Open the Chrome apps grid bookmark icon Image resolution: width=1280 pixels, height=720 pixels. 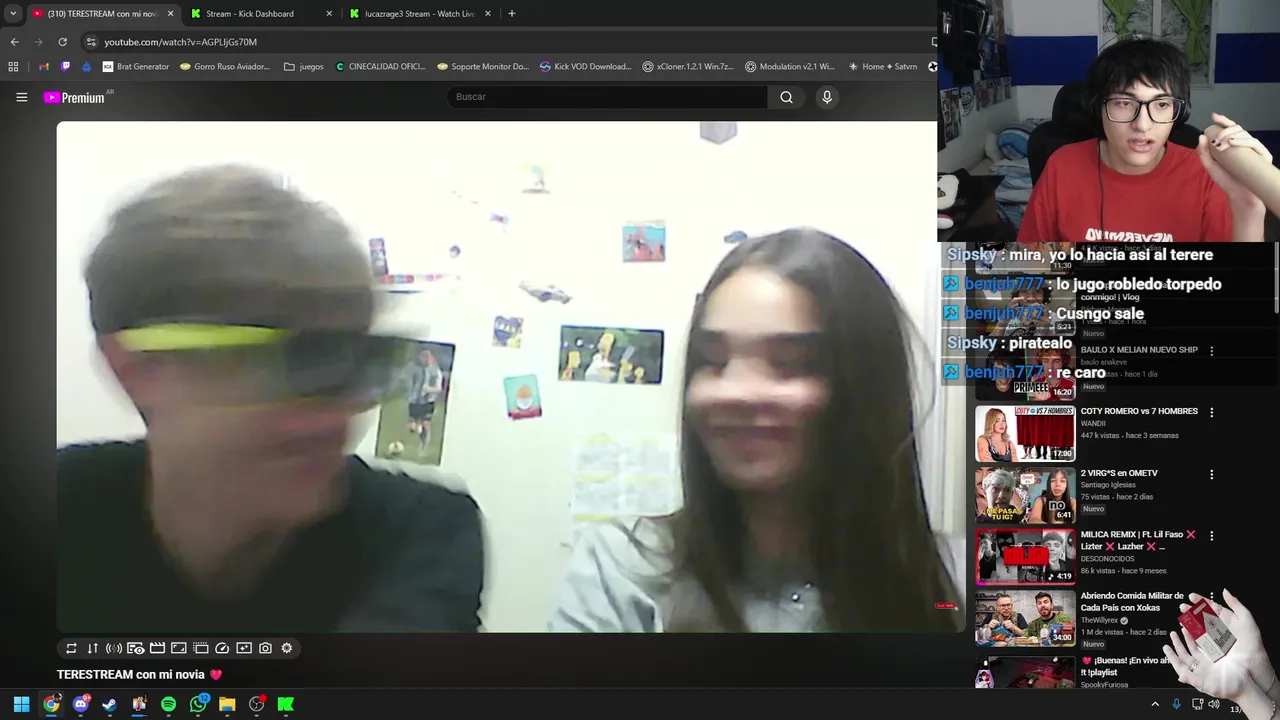tap(13, 67)
